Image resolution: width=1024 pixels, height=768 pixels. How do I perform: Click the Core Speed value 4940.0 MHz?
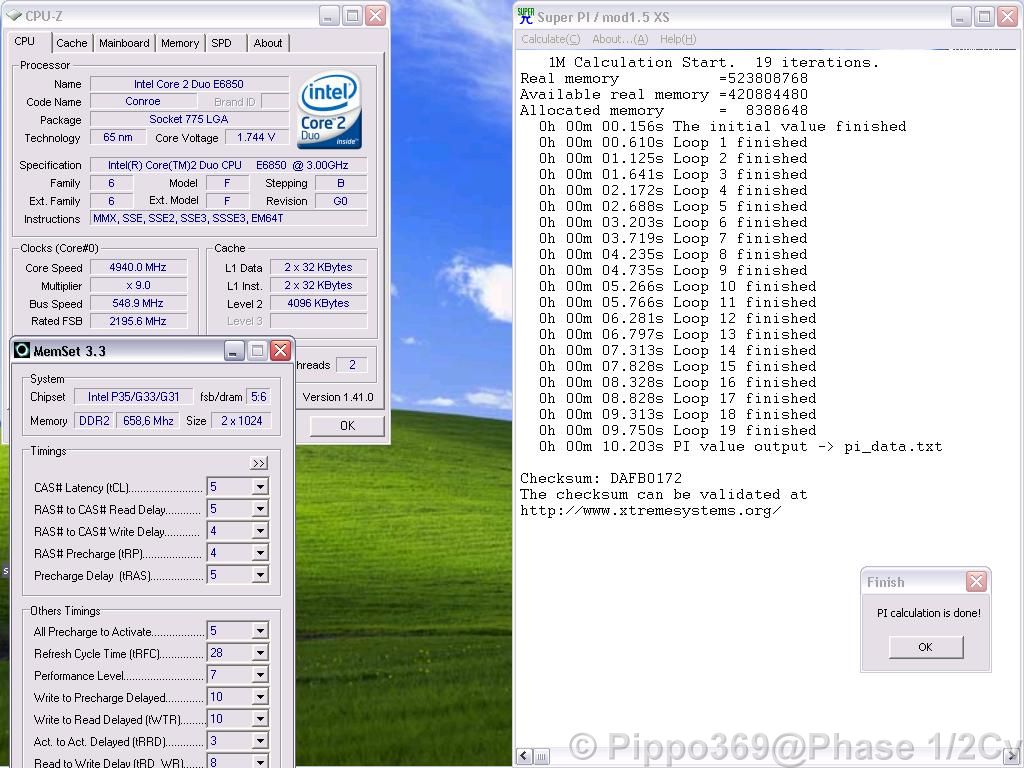pos(138,267)
